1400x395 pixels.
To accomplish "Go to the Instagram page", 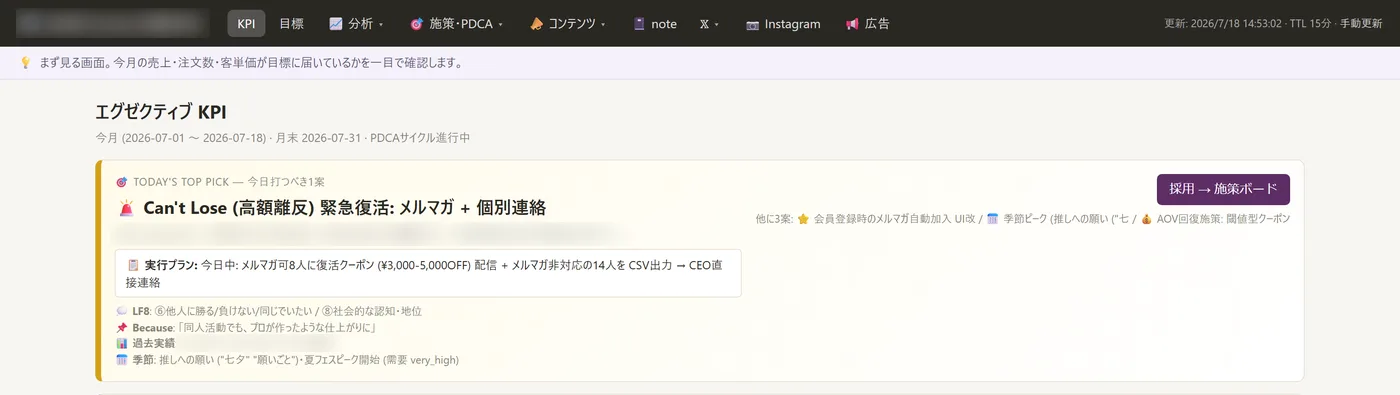I will click(x=783, y=24).
